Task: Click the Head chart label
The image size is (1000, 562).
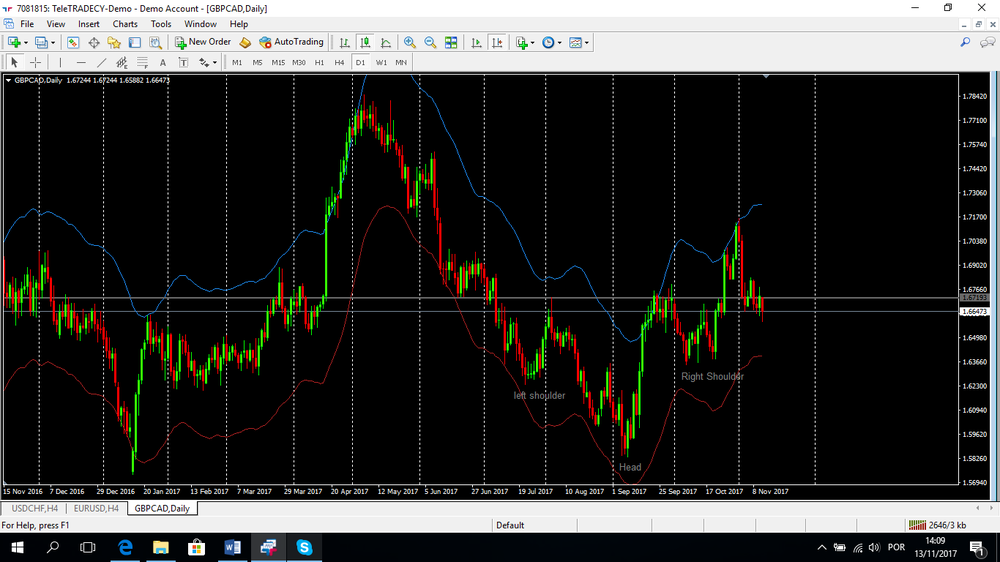Action: click(x=630, y=467)
